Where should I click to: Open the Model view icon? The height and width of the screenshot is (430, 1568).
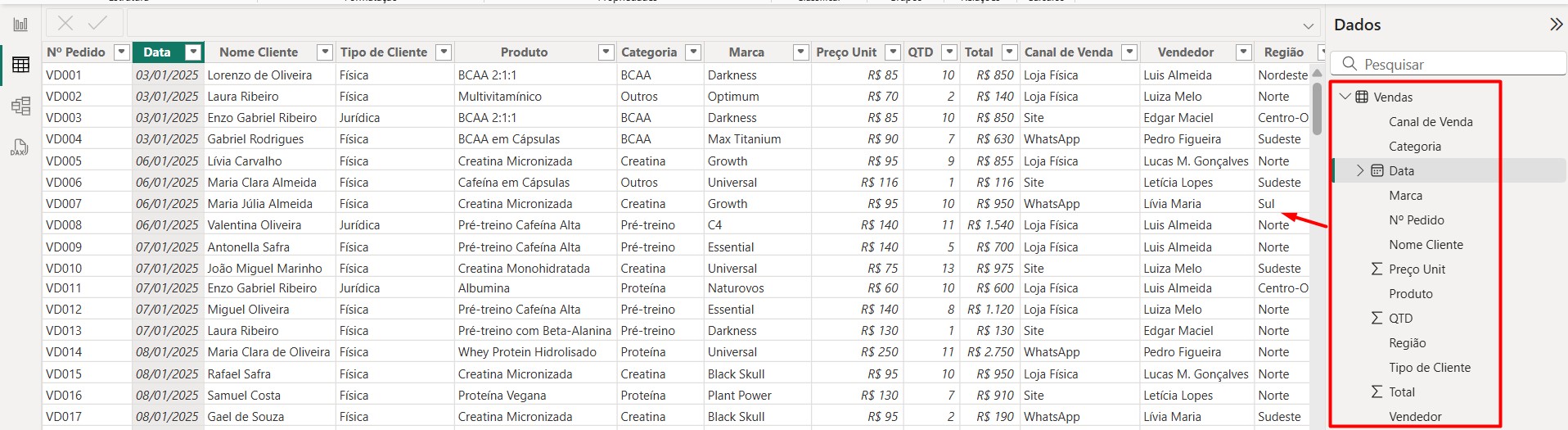tap(20, 106)
